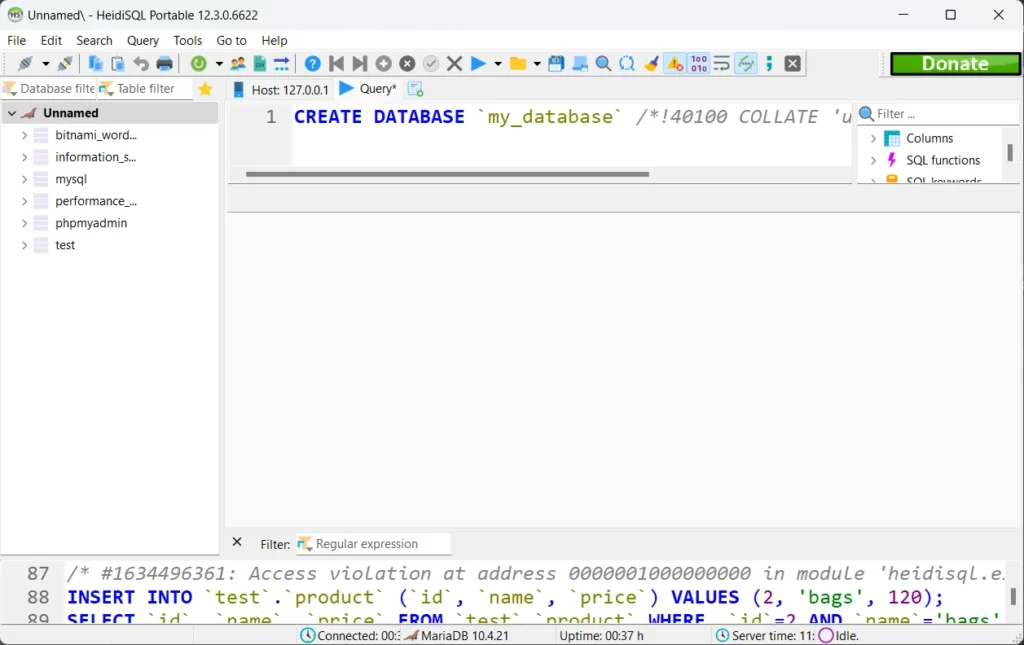The width and height of the screenshot is (1024, 645).
Task: Click the Undo arrow icon
Action: 141,63
